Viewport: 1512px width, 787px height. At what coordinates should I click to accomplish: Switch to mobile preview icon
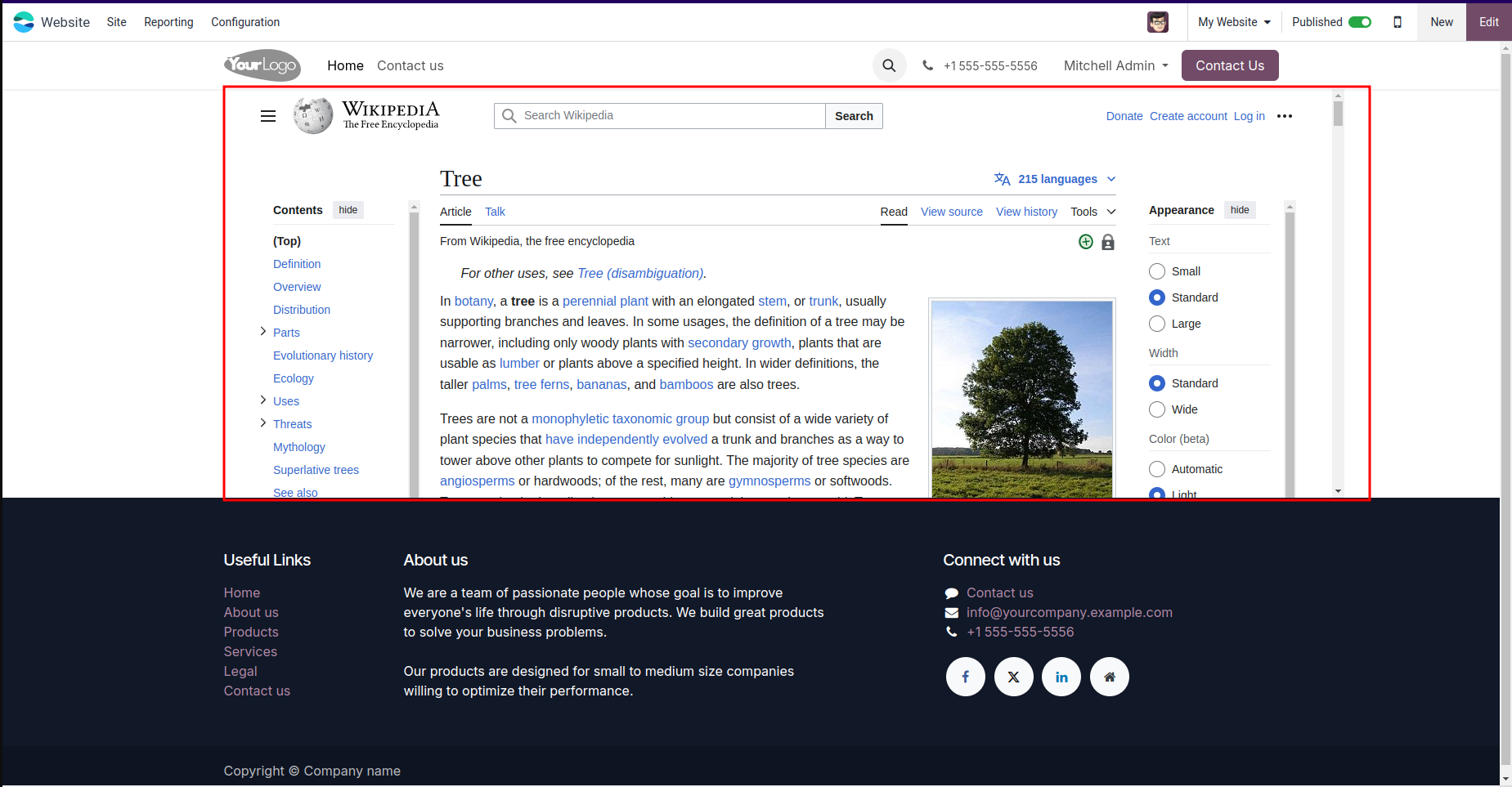point(1398,22)
